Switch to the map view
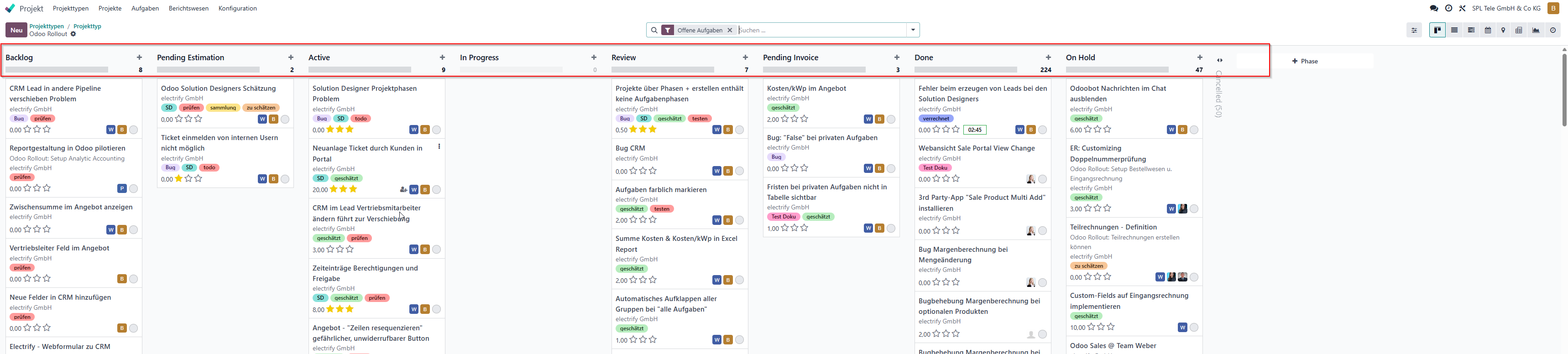Viewport: 1568px width, 354px height. (x=1503, y=30)
